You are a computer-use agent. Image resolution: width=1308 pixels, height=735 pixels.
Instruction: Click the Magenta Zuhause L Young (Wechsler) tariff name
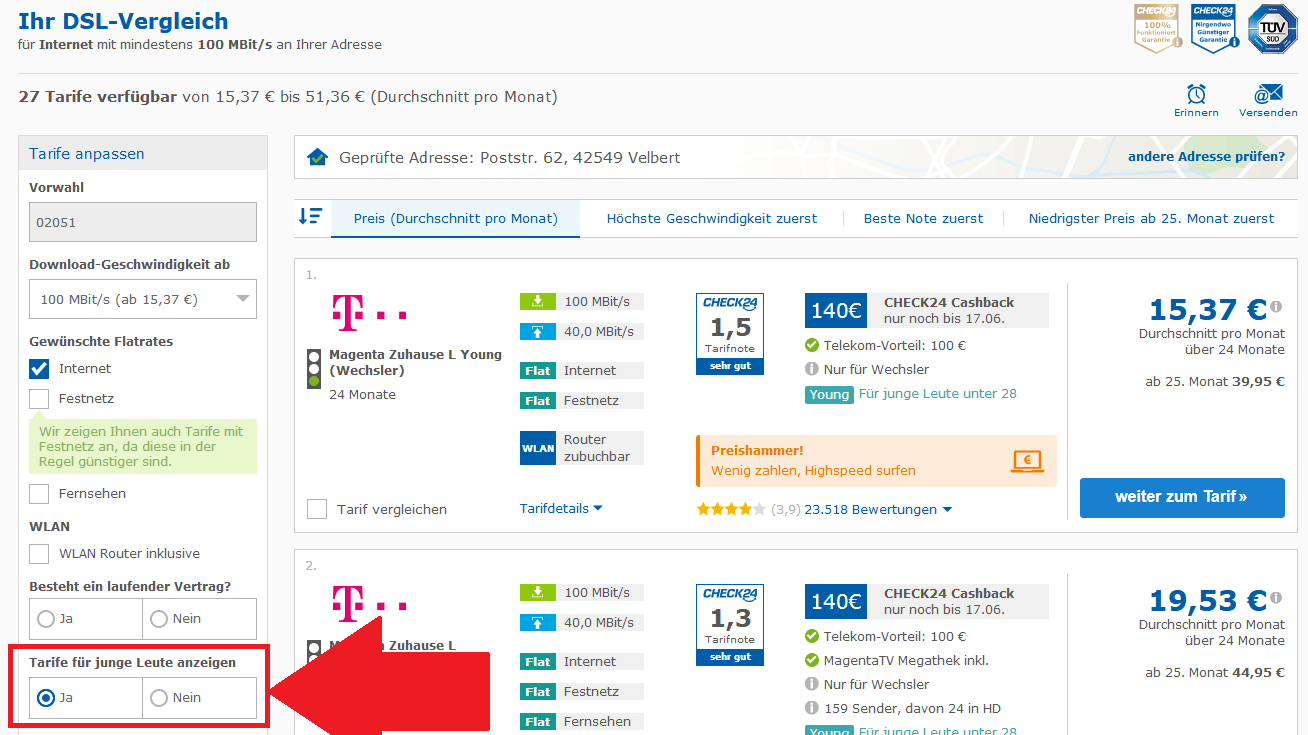(x=415, y=362)
